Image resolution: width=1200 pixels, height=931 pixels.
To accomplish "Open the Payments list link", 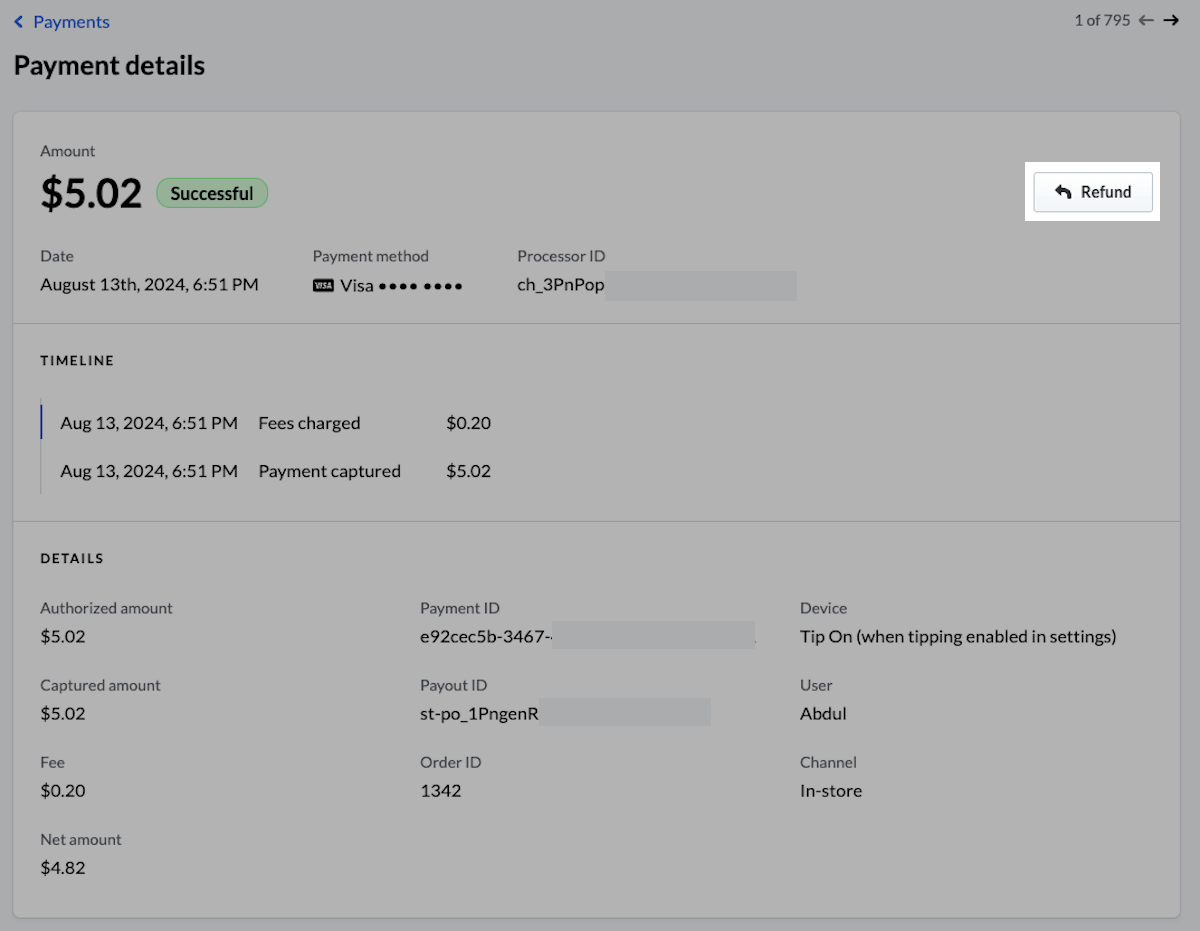I will click(x=70, y=21).
